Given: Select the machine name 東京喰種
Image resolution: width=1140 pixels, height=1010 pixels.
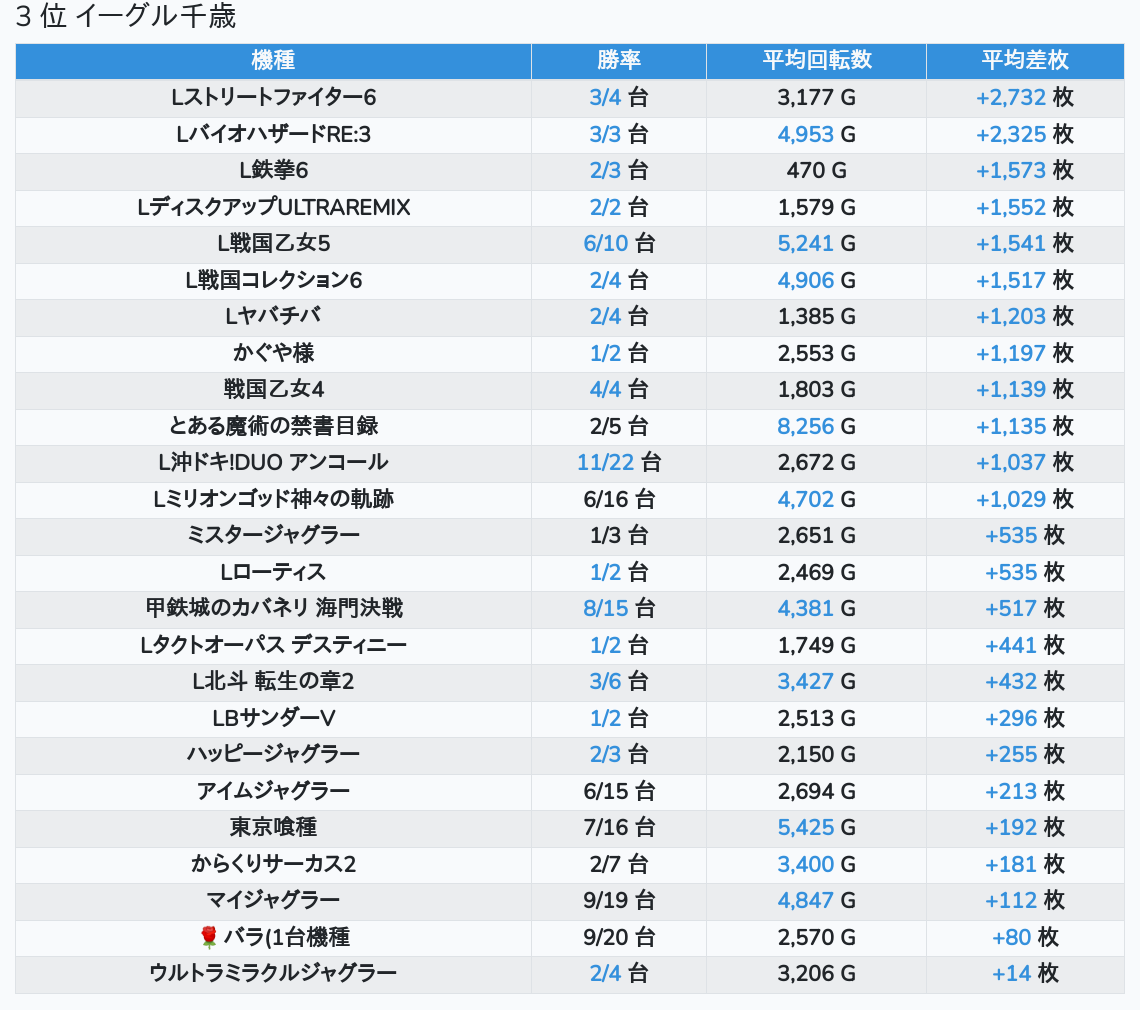Looking at the screenshot, I should [273, 828].
